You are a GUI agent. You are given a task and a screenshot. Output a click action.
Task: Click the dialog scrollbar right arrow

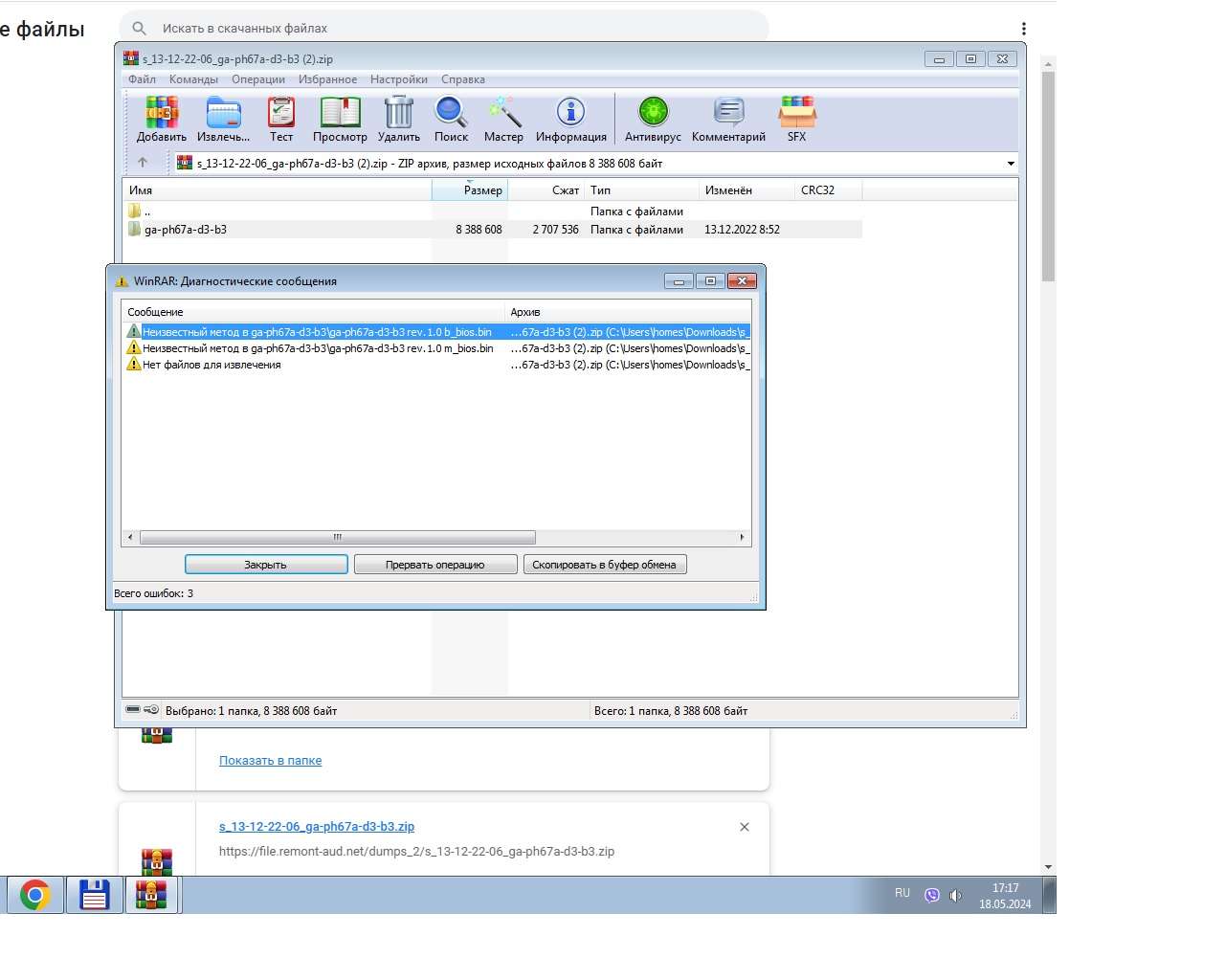[742, 537]
